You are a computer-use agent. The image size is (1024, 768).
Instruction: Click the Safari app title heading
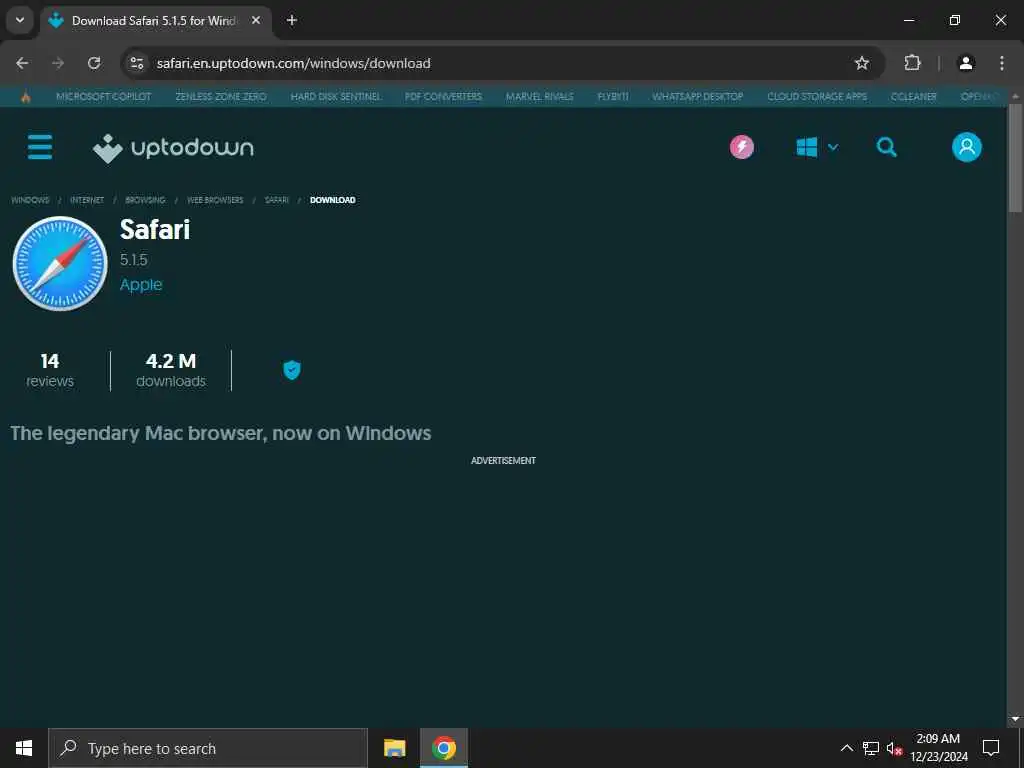(155, 229)
